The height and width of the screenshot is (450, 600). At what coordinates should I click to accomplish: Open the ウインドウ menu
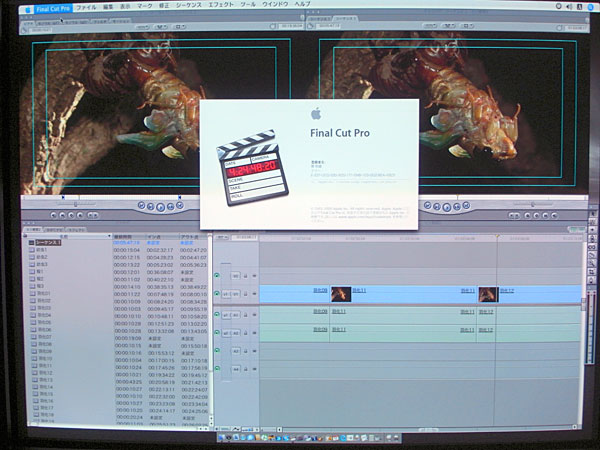(275, 5)
